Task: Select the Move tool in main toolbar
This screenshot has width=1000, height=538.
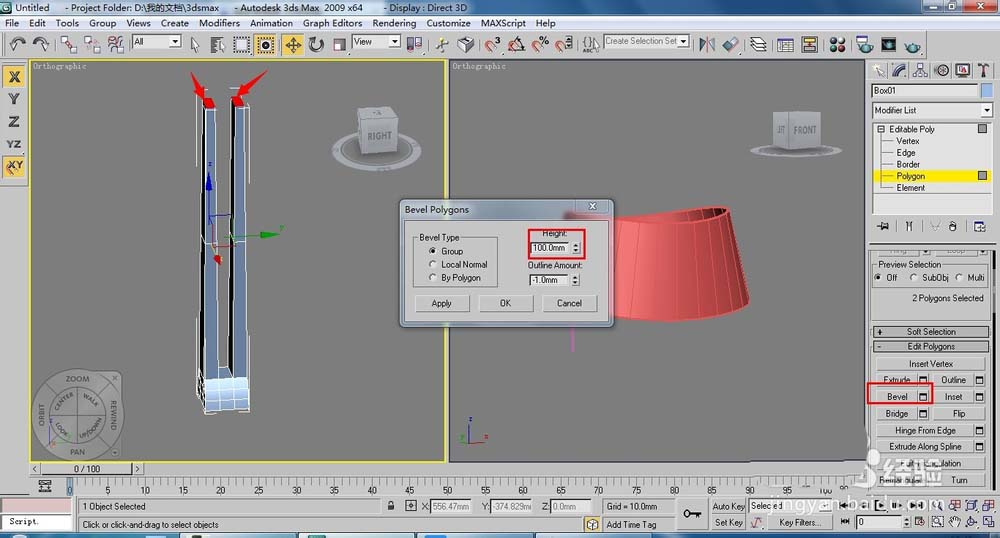Action: tap(293, 44)
